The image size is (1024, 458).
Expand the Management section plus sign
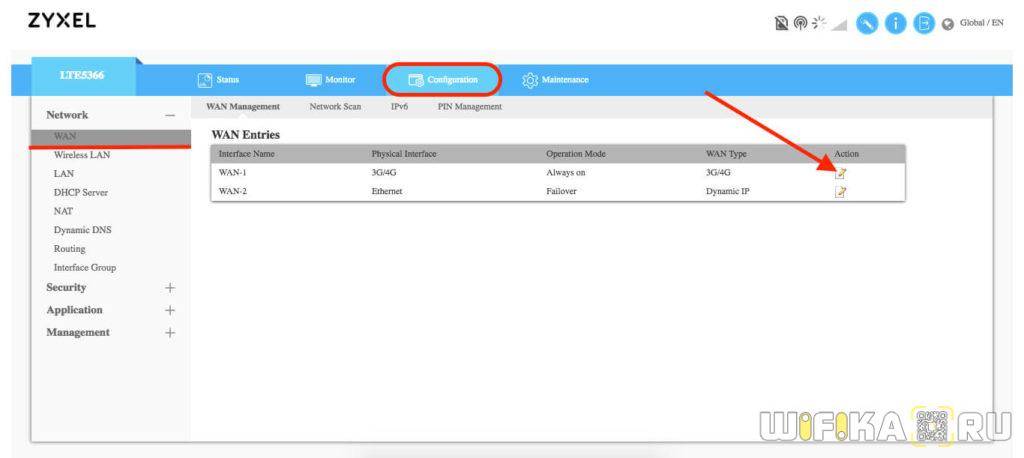170,333
